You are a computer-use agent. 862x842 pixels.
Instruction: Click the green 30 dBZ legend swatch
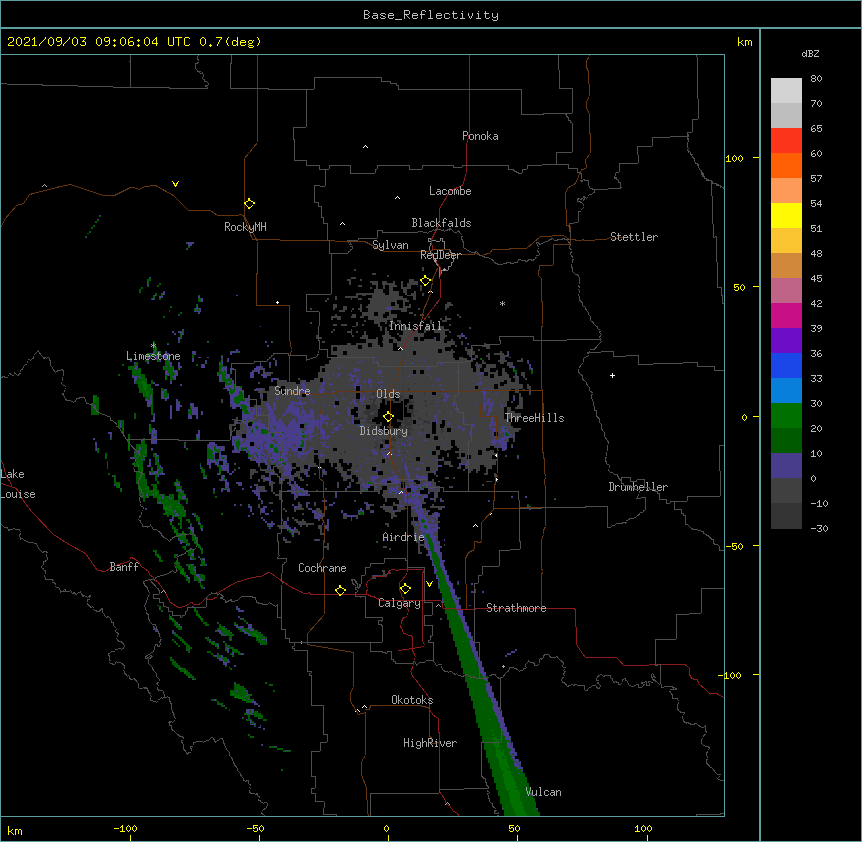pos(786,416)
